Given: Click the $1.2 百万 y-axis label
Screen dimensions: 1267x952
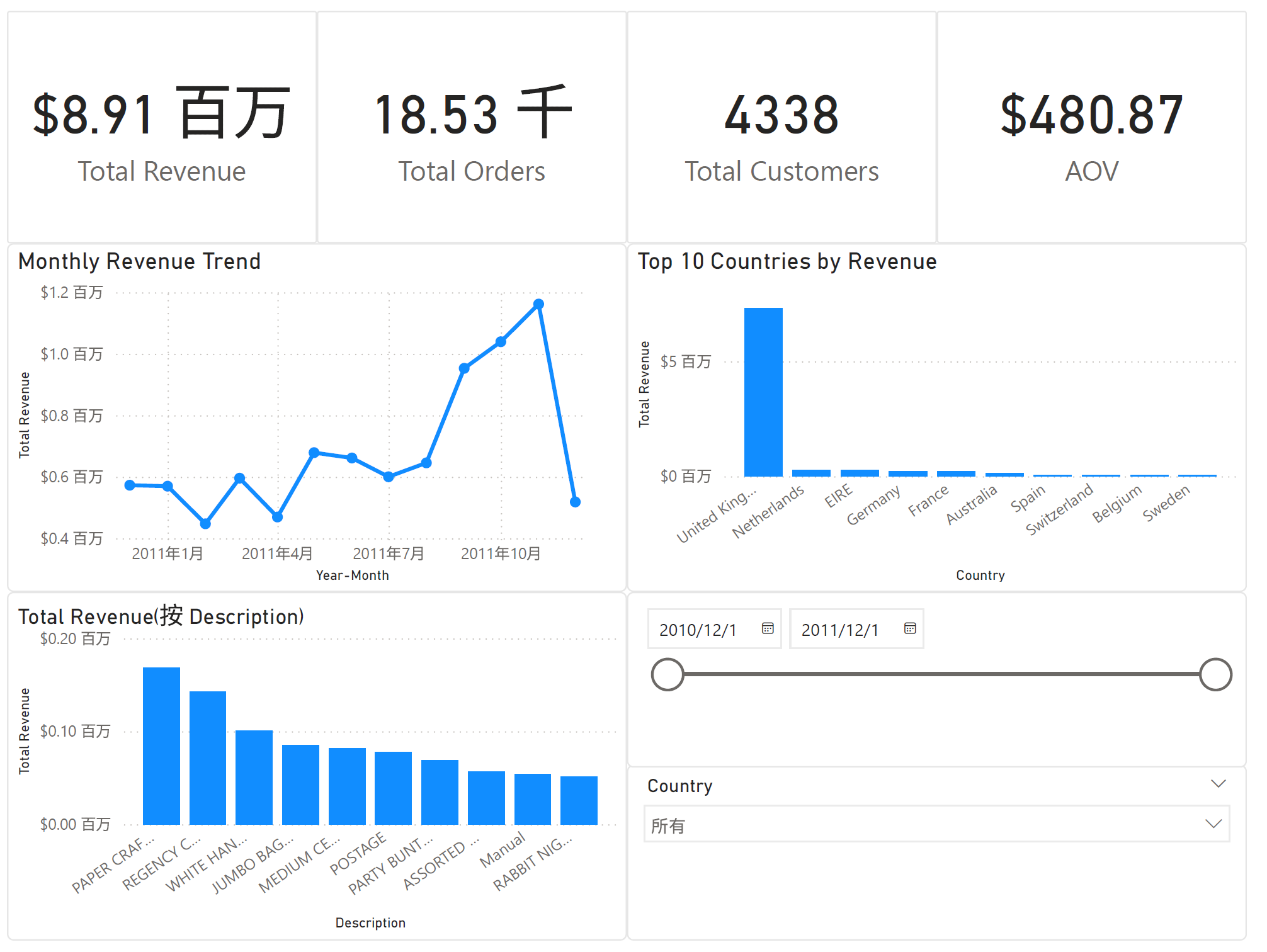Looking at the screenshot, I should point(72,293).
